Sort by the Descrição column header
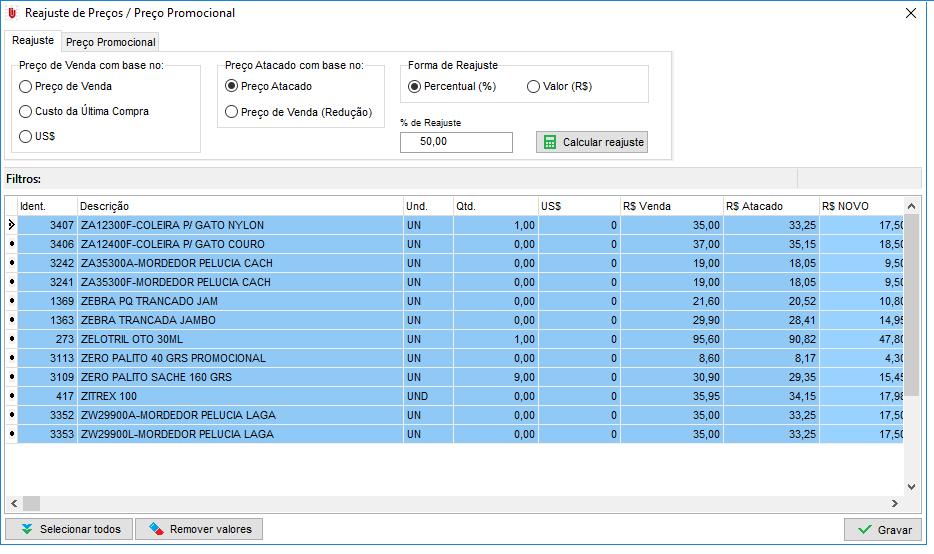Viewport: 934px width, 554px height. pyautogui.click(x=240, y=206)
